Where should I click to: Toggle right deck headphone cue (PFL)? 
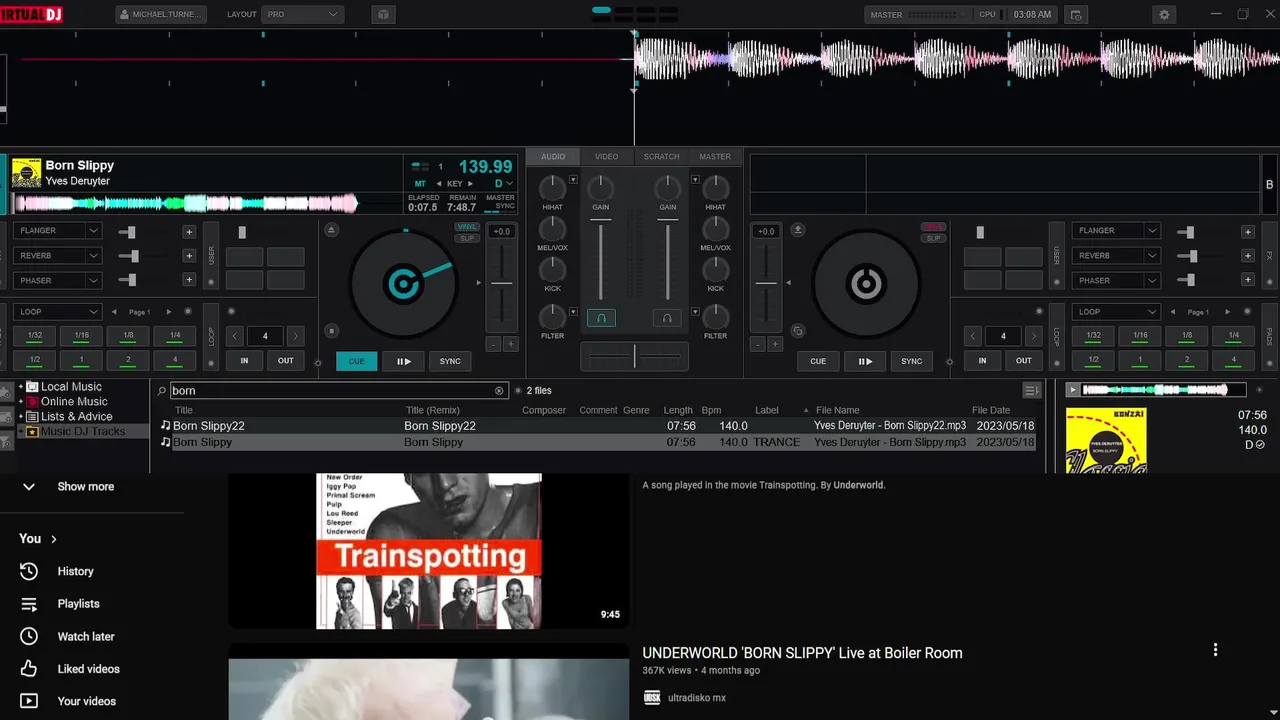[x=667, y=318]
